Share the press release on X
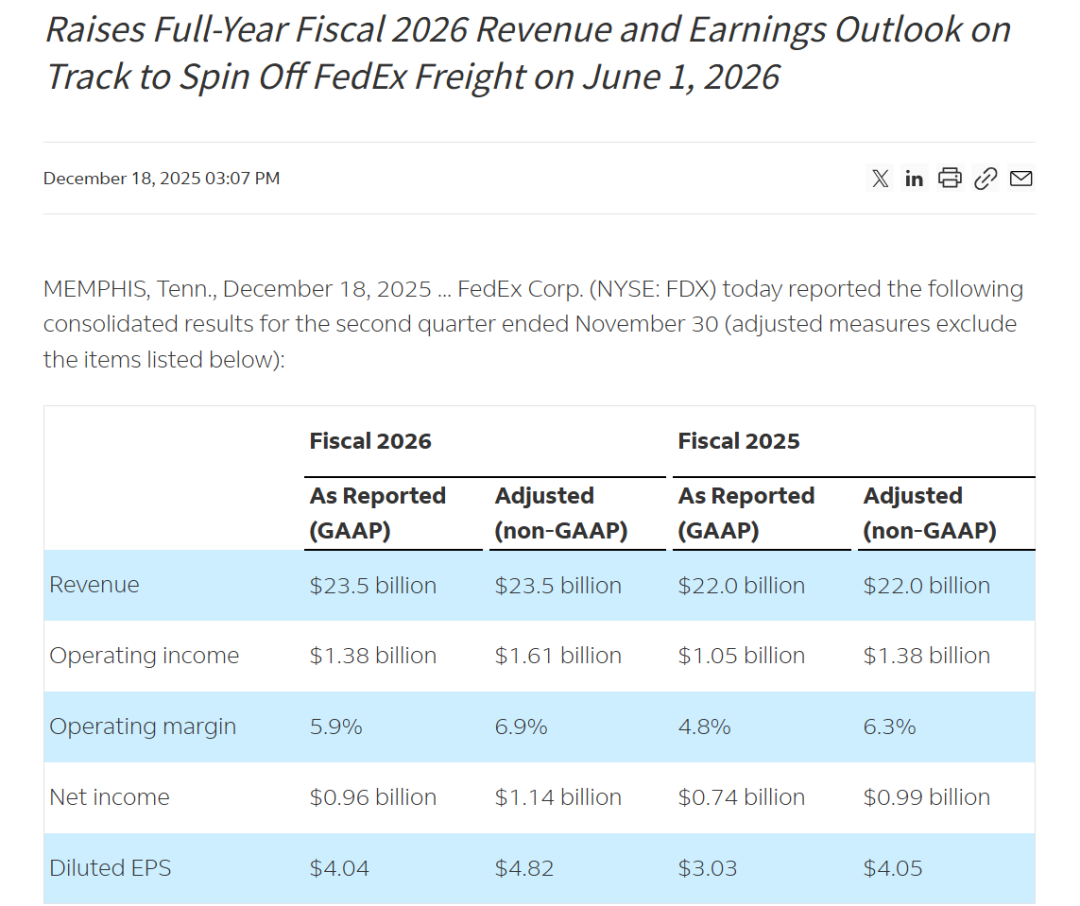The width and height of the screenshot is (1080, 906). (x=880, y=179)
